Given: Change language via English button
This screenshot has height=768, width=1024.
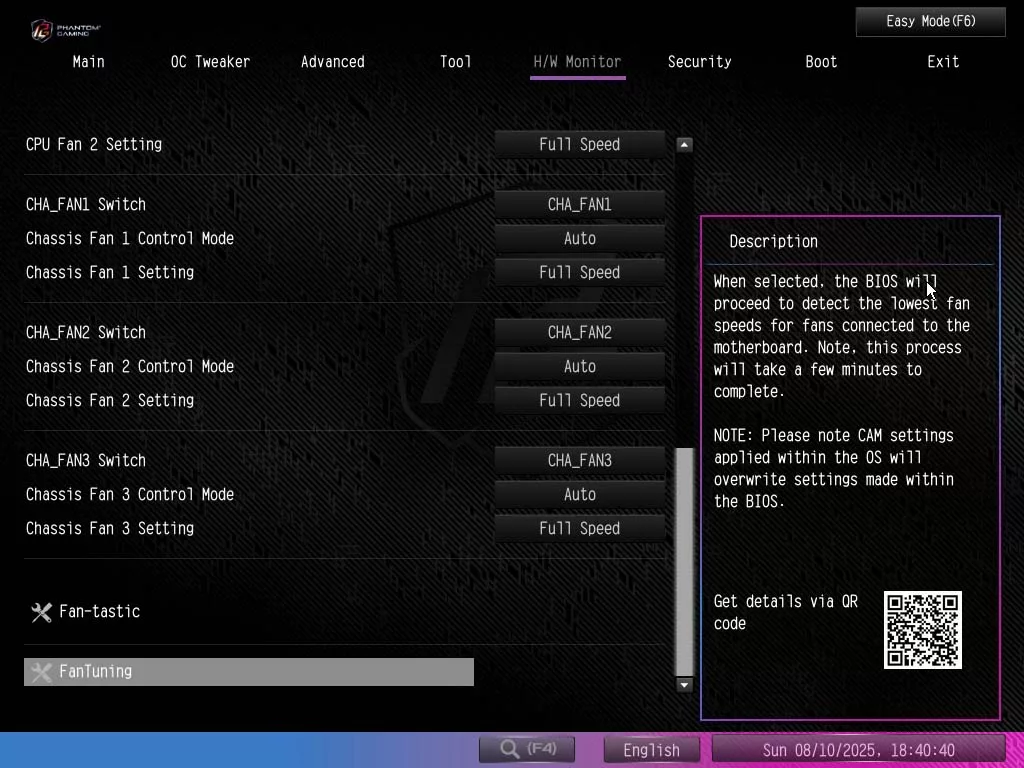Looking at the screenshot, I should click(651, 750).
